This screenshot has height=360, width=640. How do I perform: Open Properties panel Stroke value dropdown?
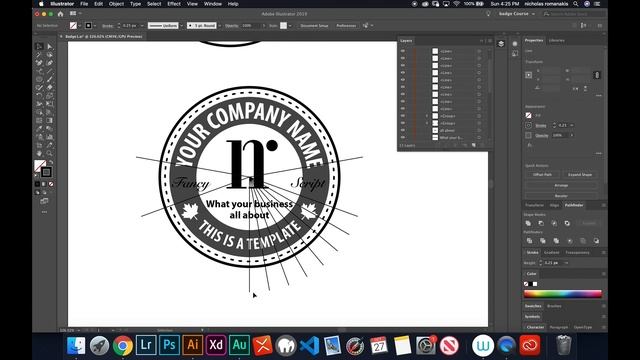tap(572, 125)
